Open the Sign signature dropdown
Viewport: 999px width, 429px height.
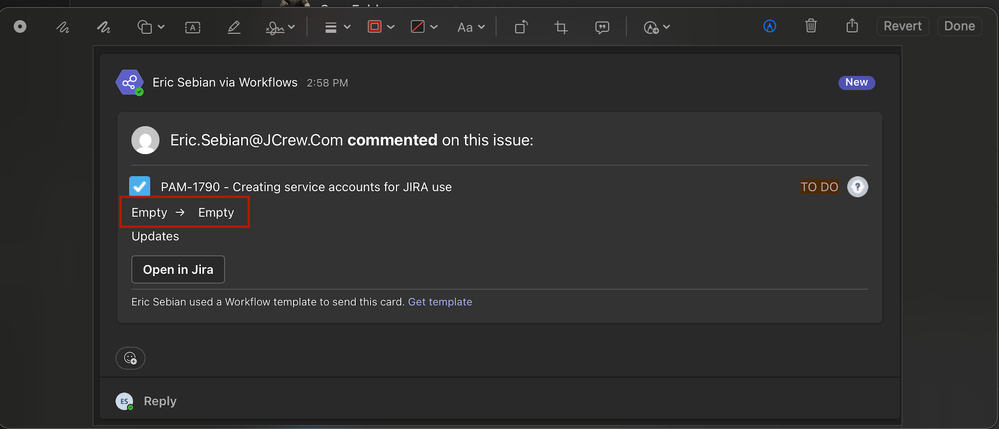pos(280,27)
